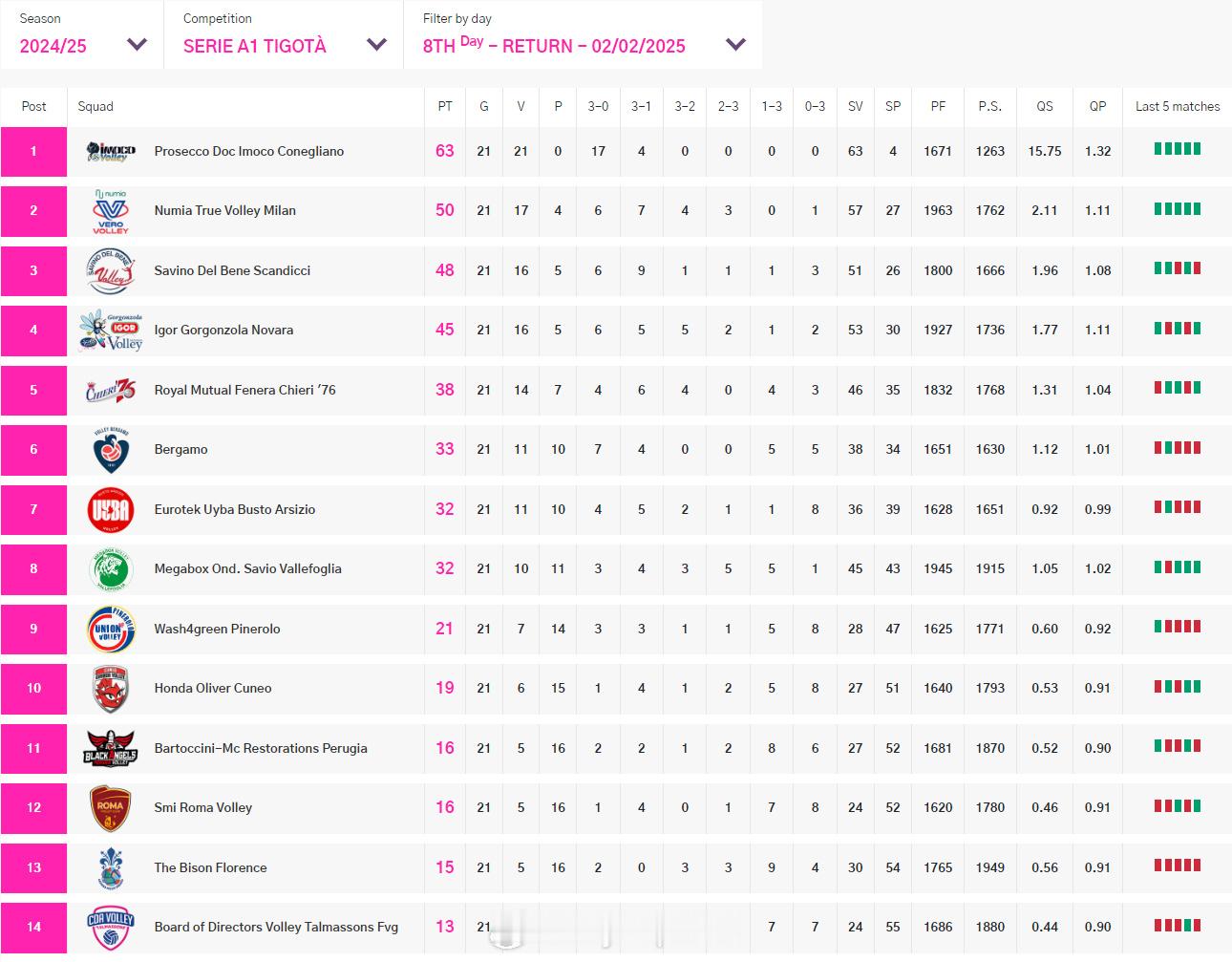The width and height of the screenshot is (1232, 962).
Task: Click Pinerolo's 21 points value
Action: [x=445, y=629]
